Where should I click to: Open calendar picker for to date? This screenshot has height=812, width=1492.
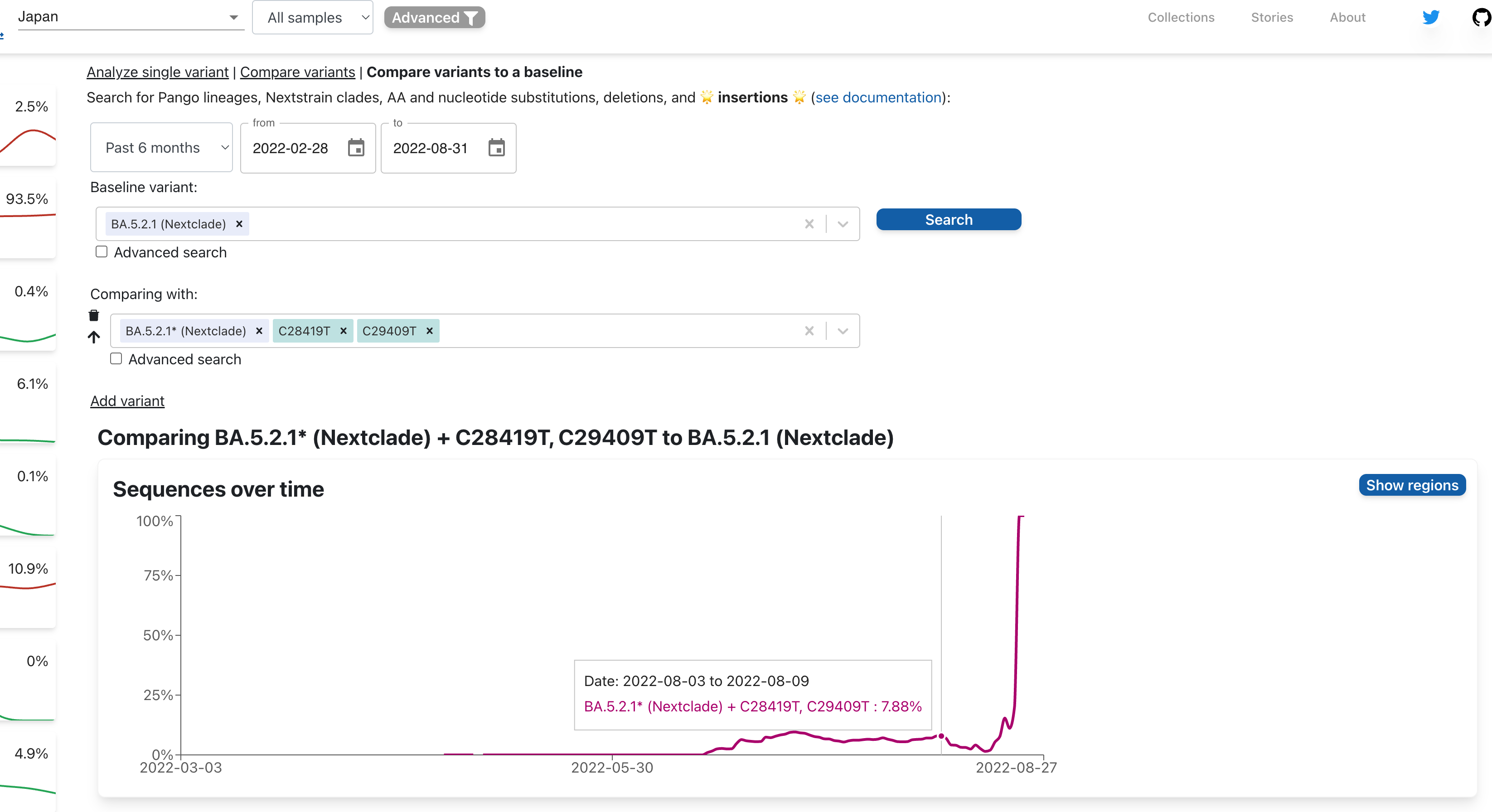click(496, 148)
